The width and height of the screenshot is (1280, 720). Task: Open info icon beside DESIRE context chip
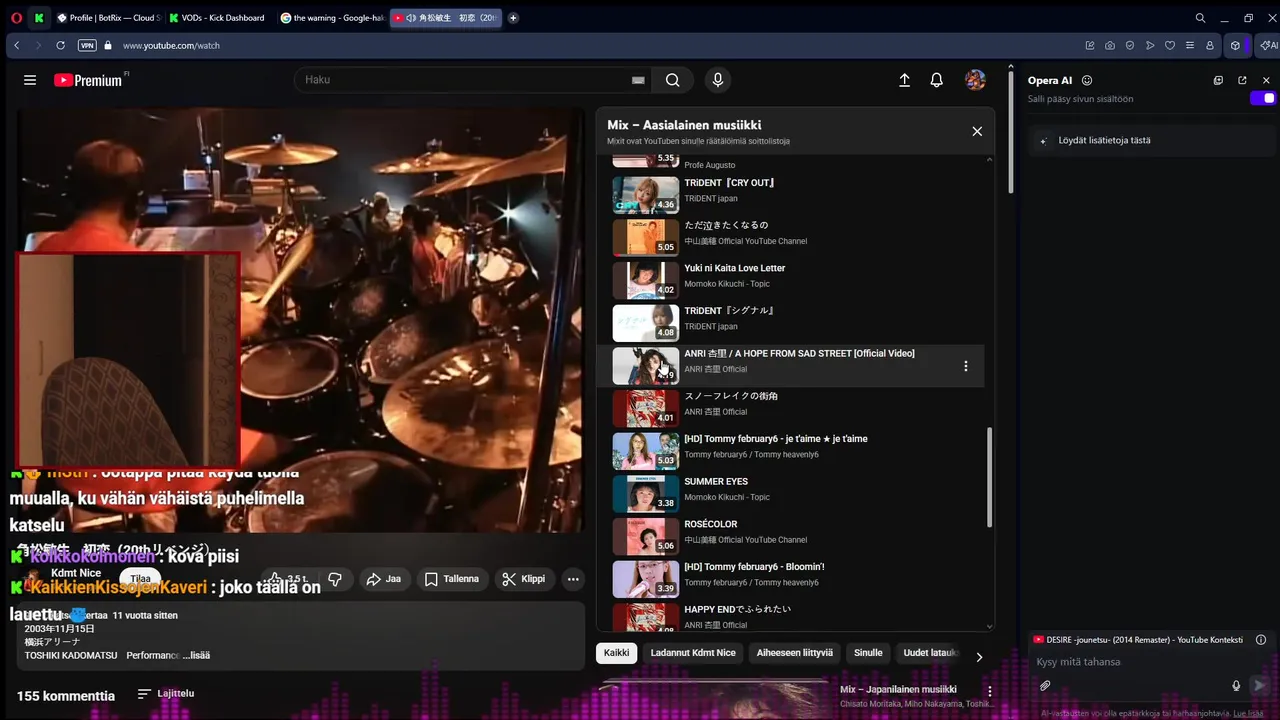(x=1260, y=639)
